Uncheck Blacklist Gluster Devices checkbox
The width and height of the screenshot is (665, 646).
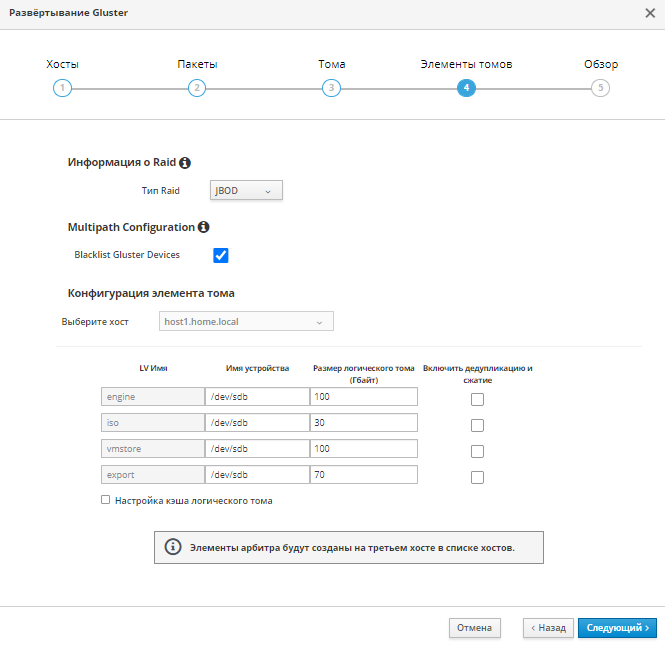pos(221,255)
